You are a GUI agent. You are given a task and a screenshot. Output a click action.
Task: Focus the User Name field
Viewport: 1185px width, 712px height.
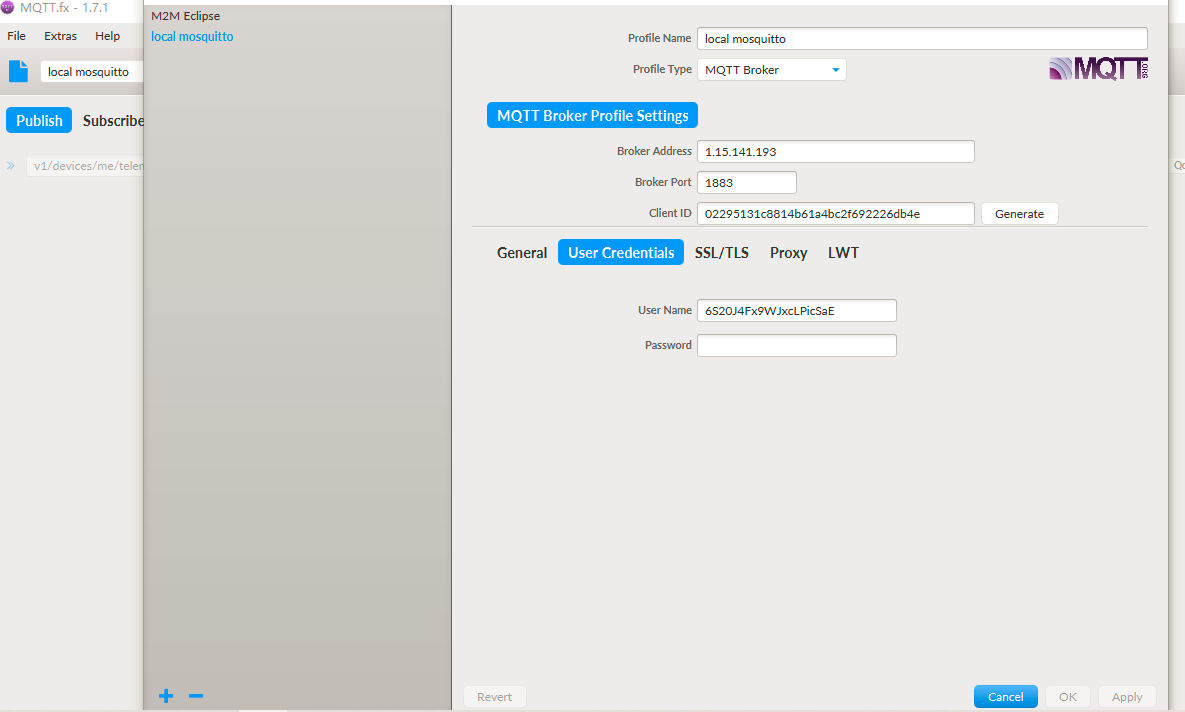(x=797, y=311)
